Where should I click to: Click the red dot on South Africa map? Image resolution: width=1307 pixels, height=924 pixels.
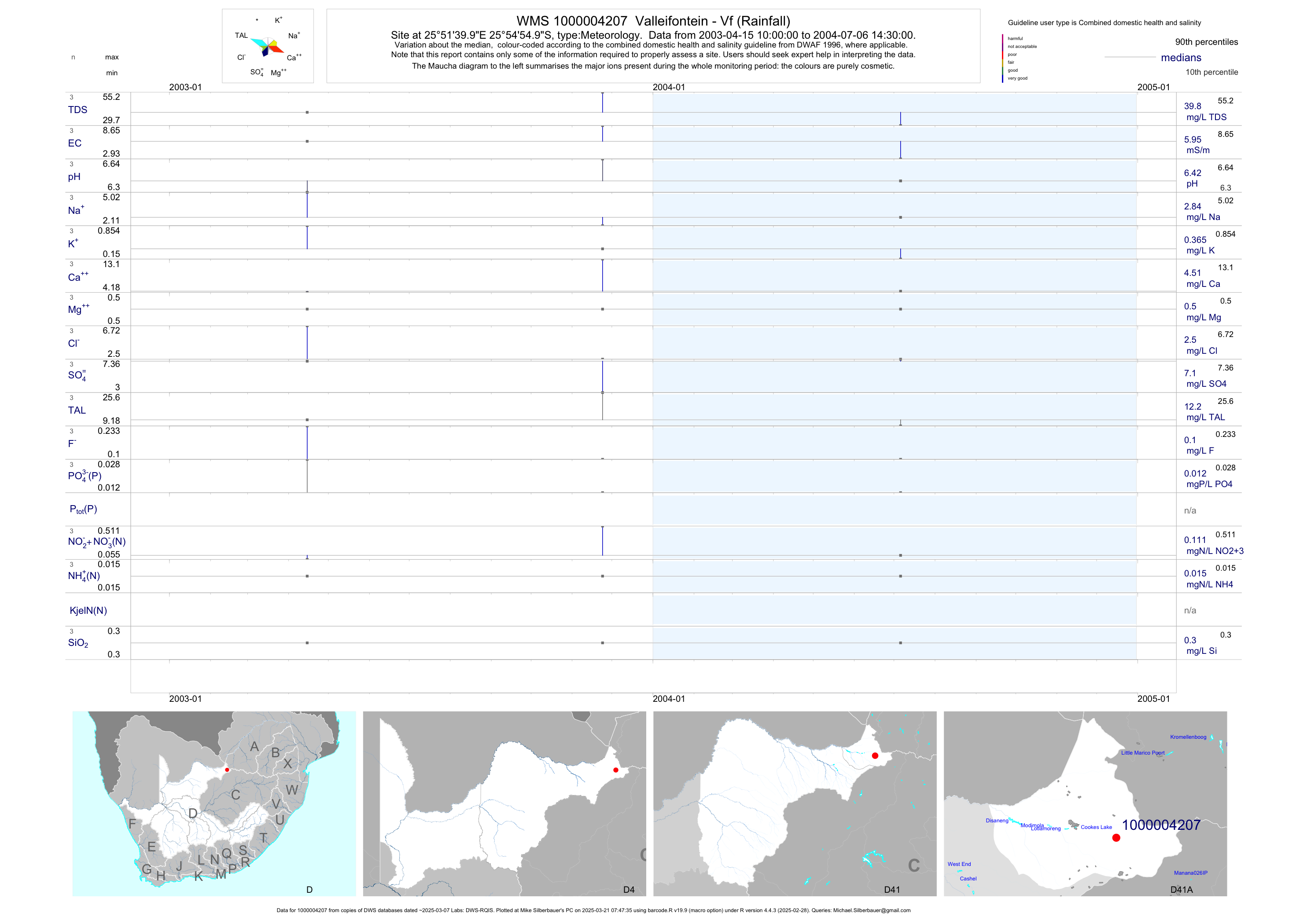click(227, 770)
